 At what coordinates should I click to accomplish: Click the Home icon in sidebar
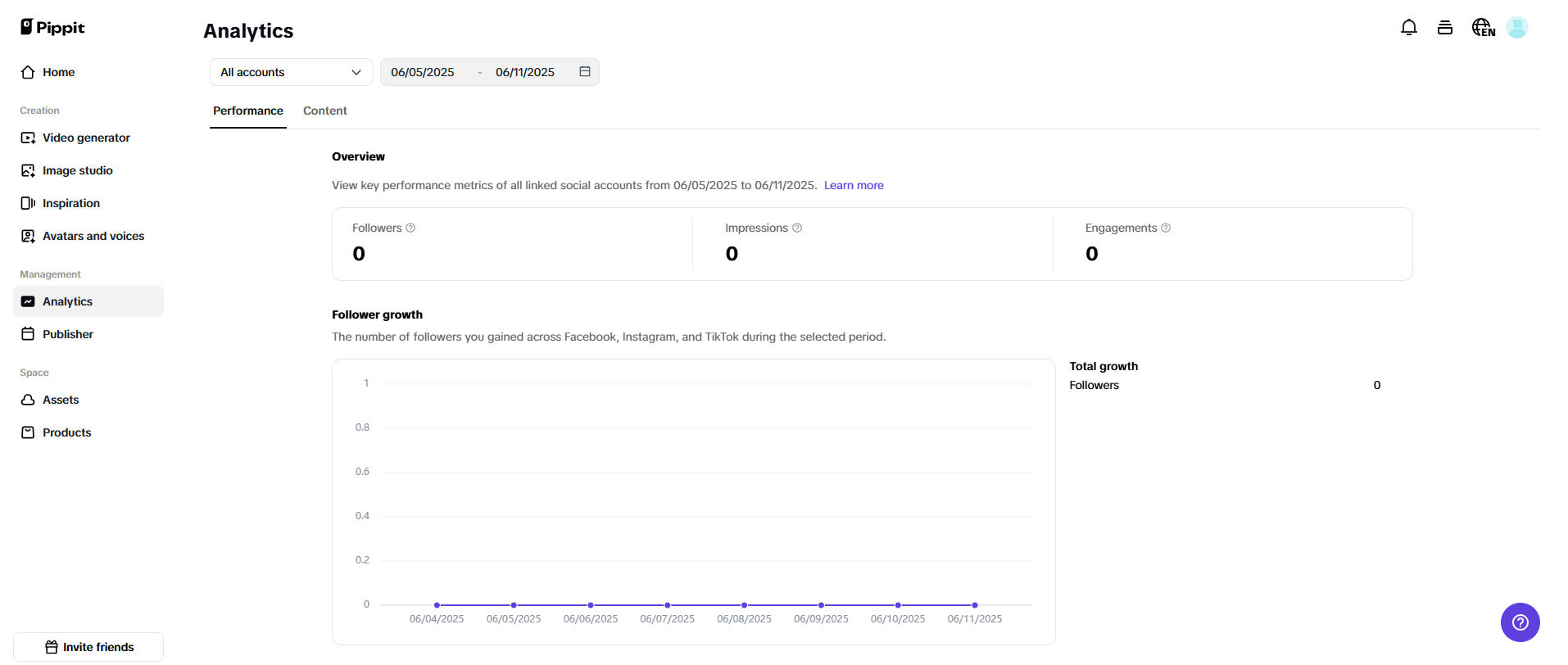tap(28, 72)
